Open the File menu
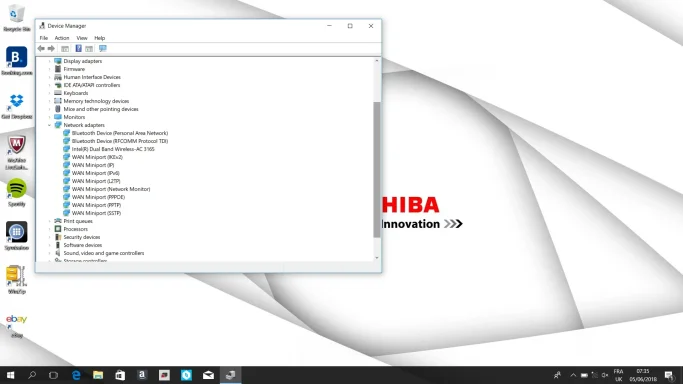This screenshot has height=384, width=683. pos(44,38)
